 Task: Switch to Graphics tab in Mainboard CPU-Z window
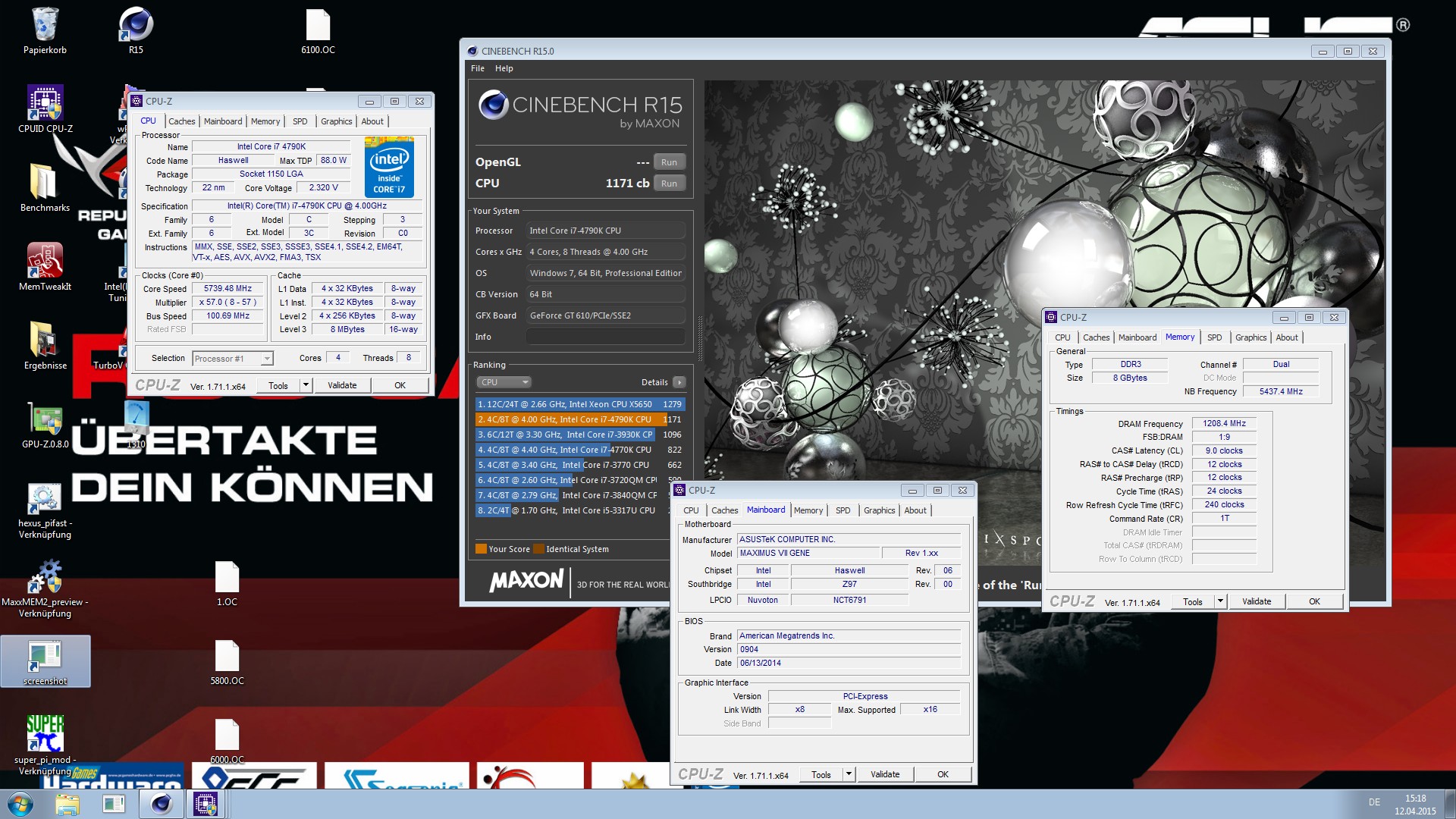(x=880, y=510)
